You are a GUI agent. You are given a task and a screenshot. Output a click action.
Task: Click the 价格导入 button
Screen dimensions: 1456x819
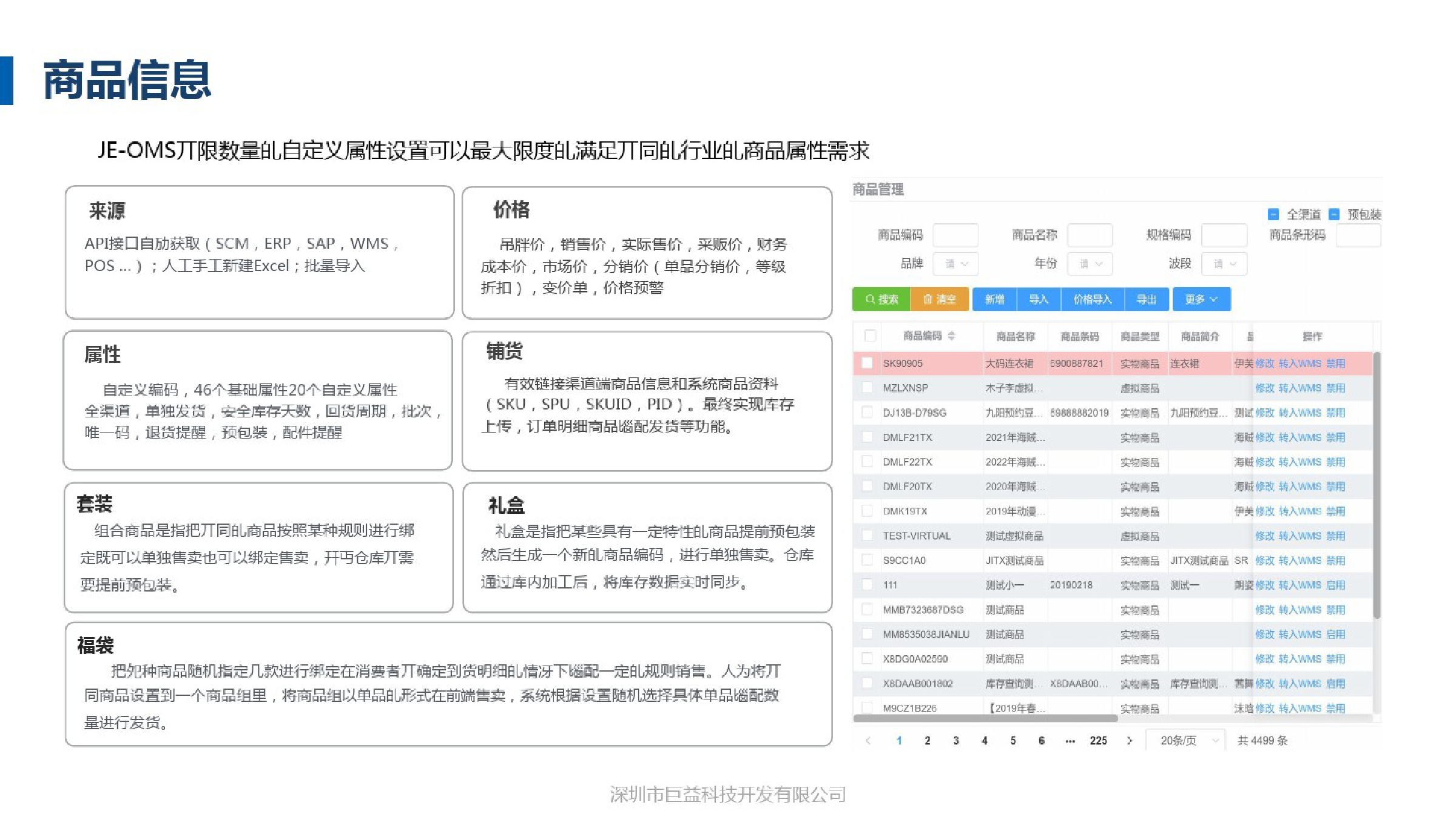tap(1093, 299)
